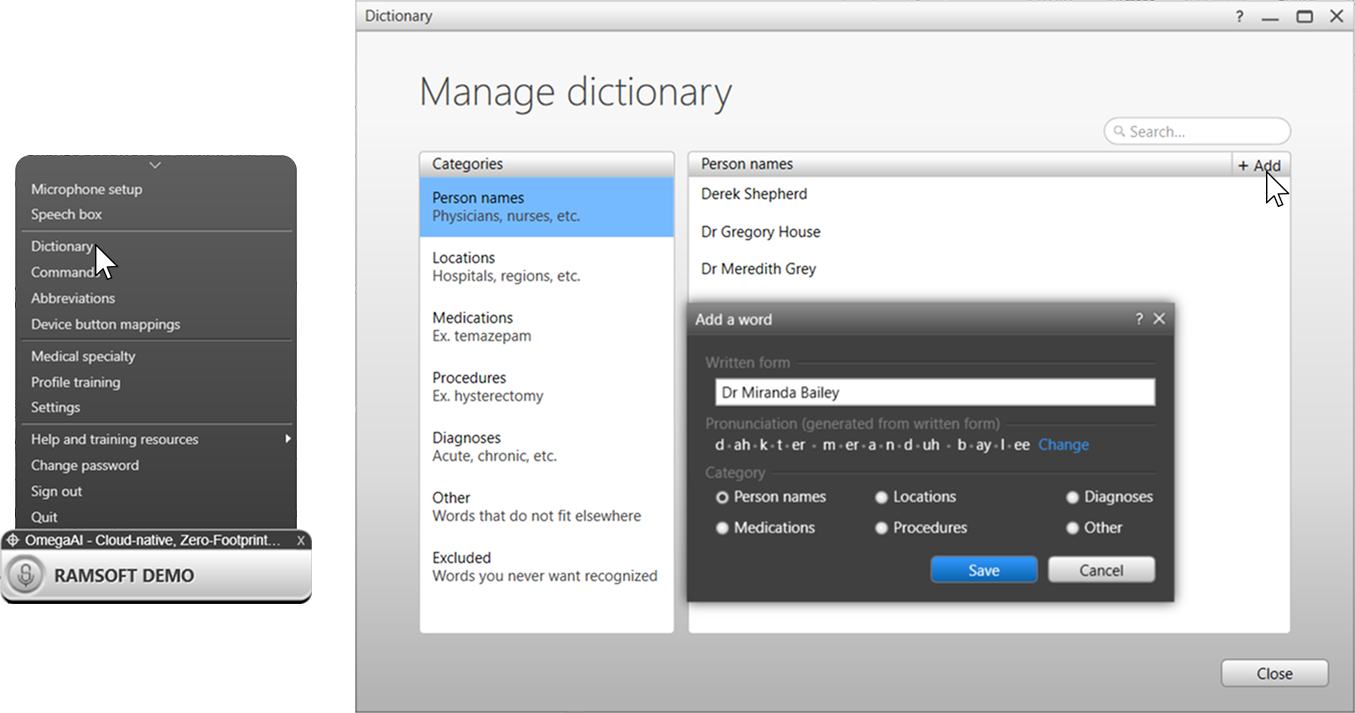Open help with Dictionary window question mark
Image resolution: width=1355 pixels, height=713 pixels.
pyautogui.click(x=1240, y=16)
